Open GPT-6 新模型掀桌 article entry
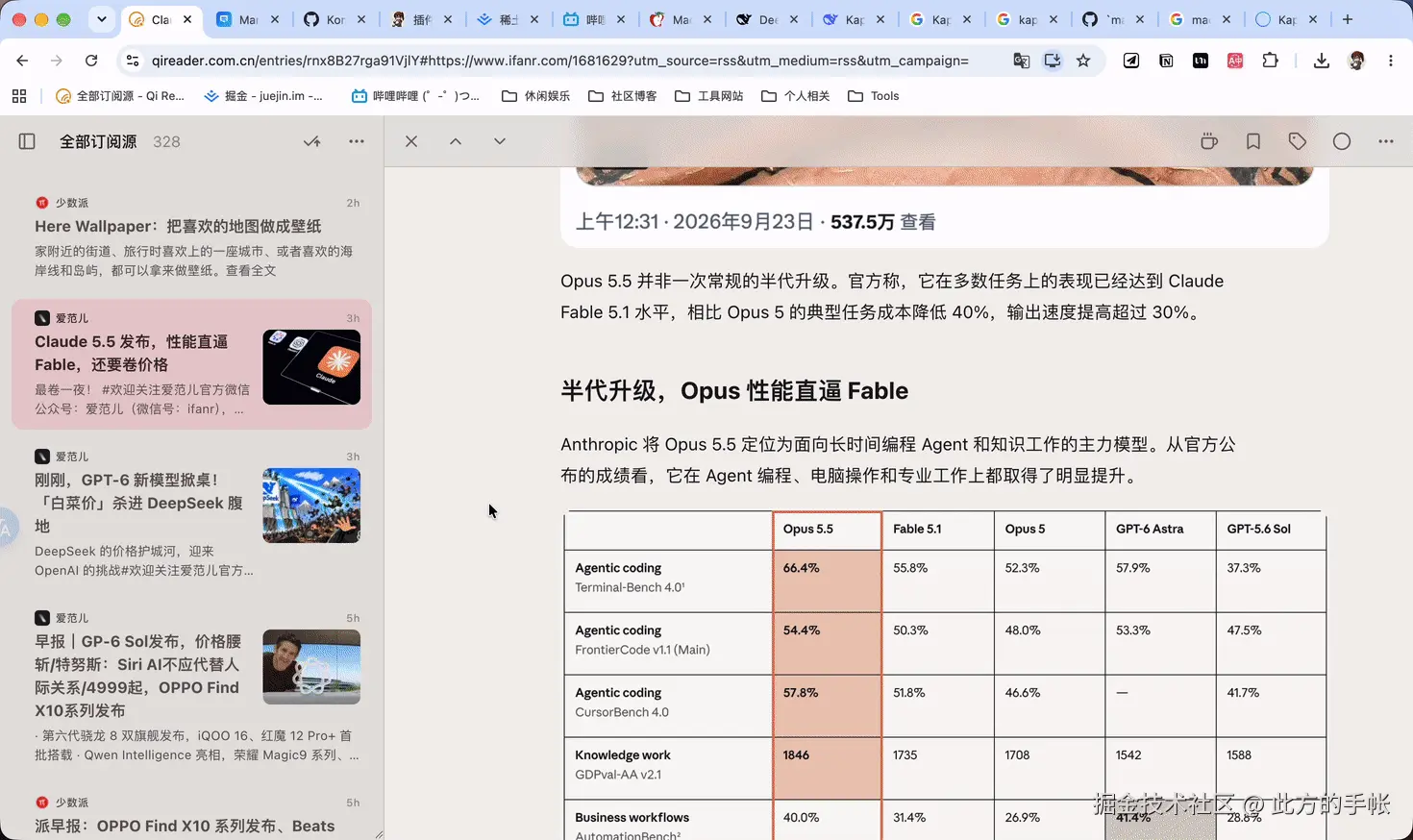This screenshot has height=840, width=1413. coord(192,514)
